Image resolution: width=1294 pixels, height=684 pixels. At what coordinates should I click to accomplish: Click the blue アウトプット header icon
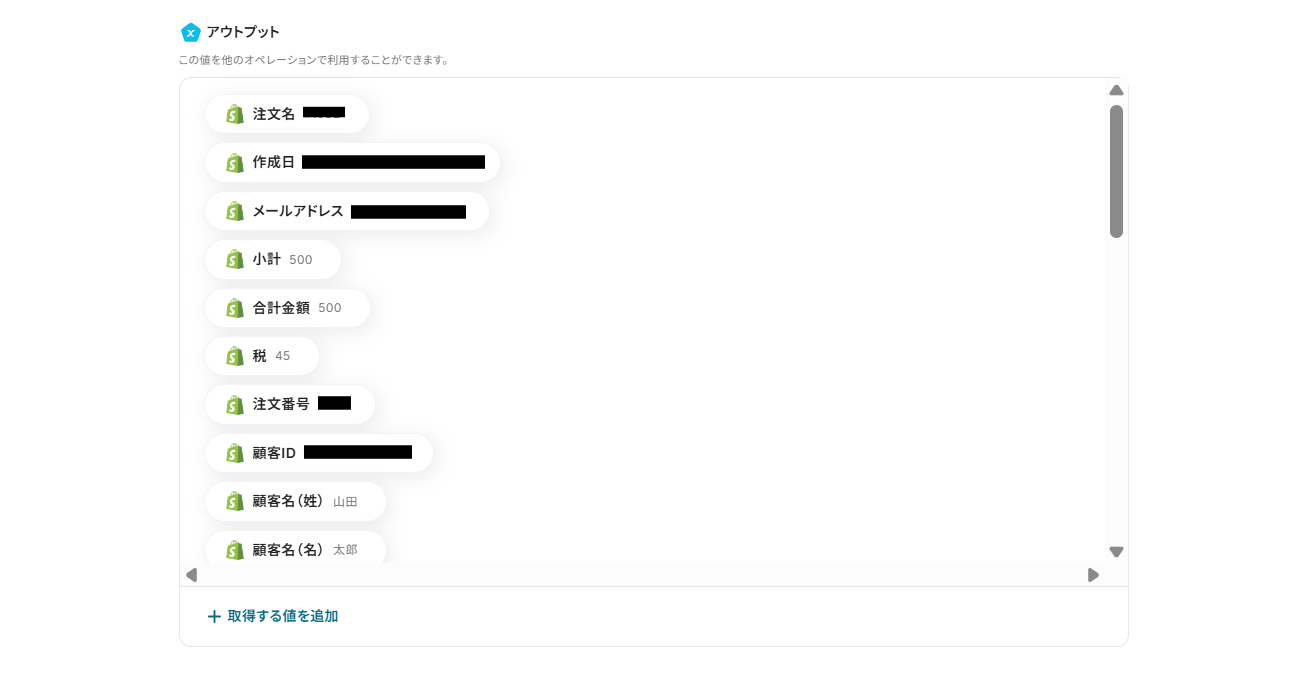click(191, 32)
